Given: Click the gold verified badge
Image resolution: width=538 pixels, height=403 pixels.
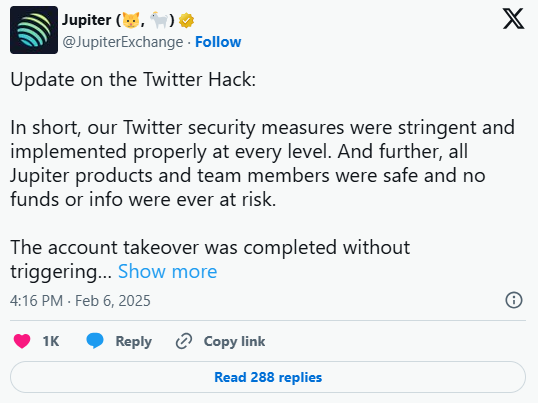Looking at the screenshot, I should point(186,21).
